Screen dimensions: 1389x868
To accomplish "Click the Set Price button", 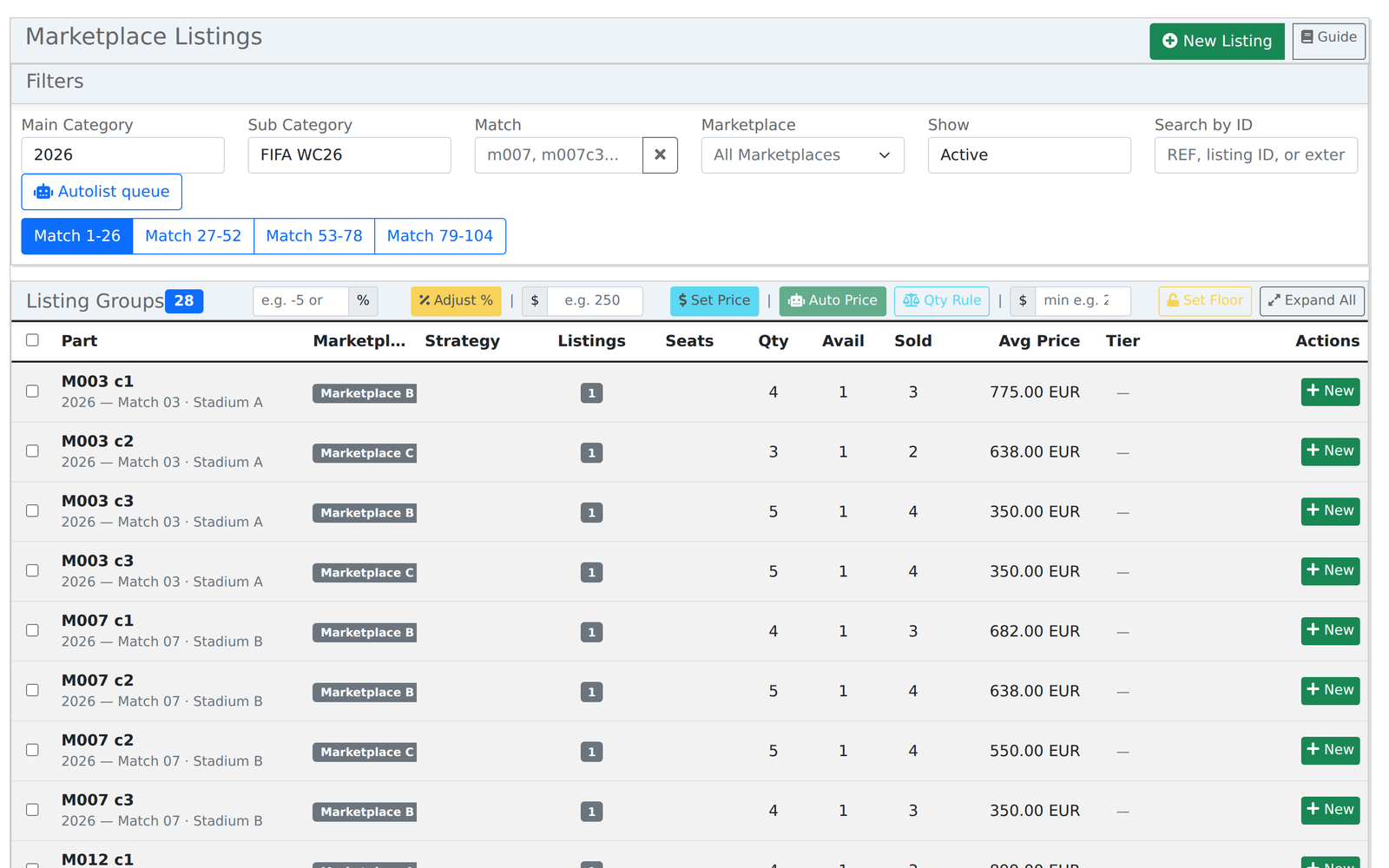I will point(714,301).
